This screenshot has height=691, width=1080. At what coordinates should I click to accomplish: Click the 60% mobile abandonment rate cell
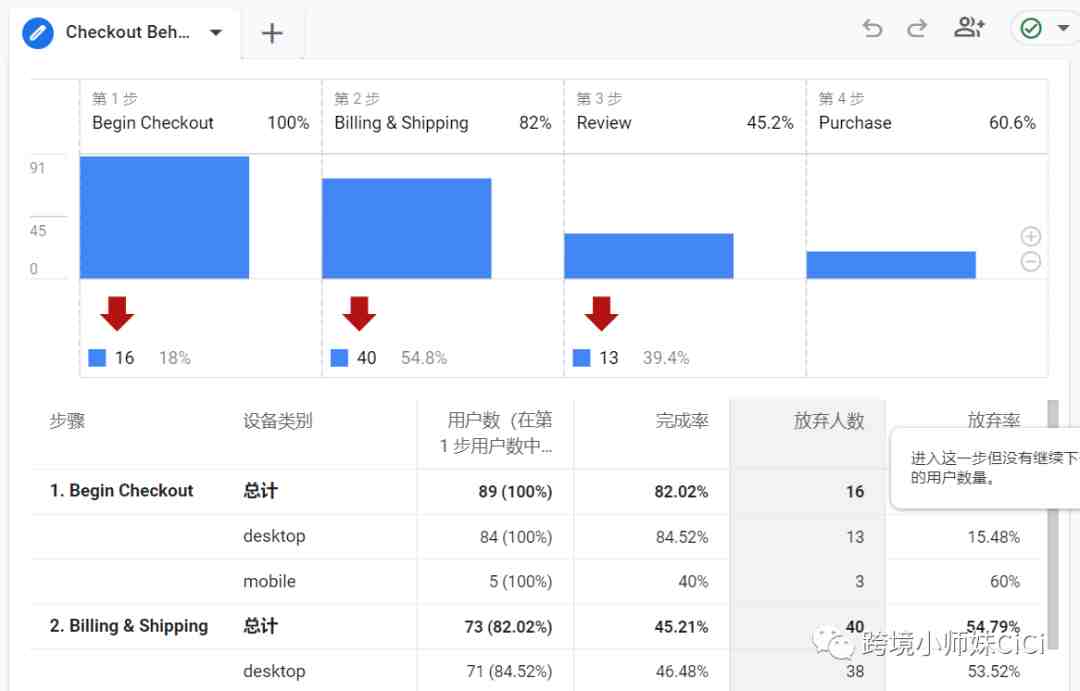click(x=1005, y=581)
